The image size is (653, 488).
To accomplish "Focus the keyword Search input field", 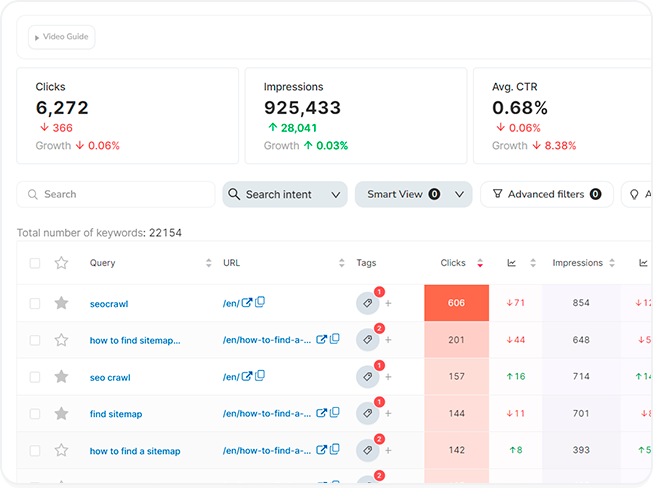I will point(118,194).
